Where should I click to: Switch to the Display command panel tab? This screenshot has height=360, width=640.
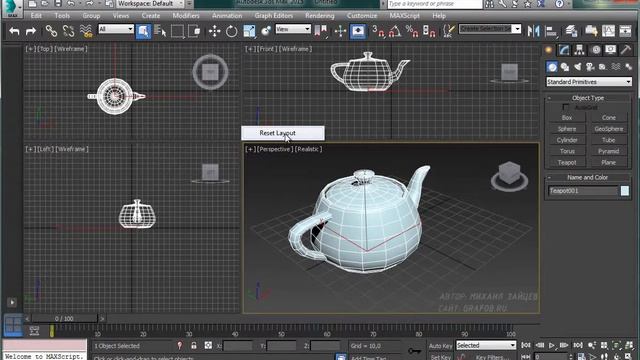[611, 50]
